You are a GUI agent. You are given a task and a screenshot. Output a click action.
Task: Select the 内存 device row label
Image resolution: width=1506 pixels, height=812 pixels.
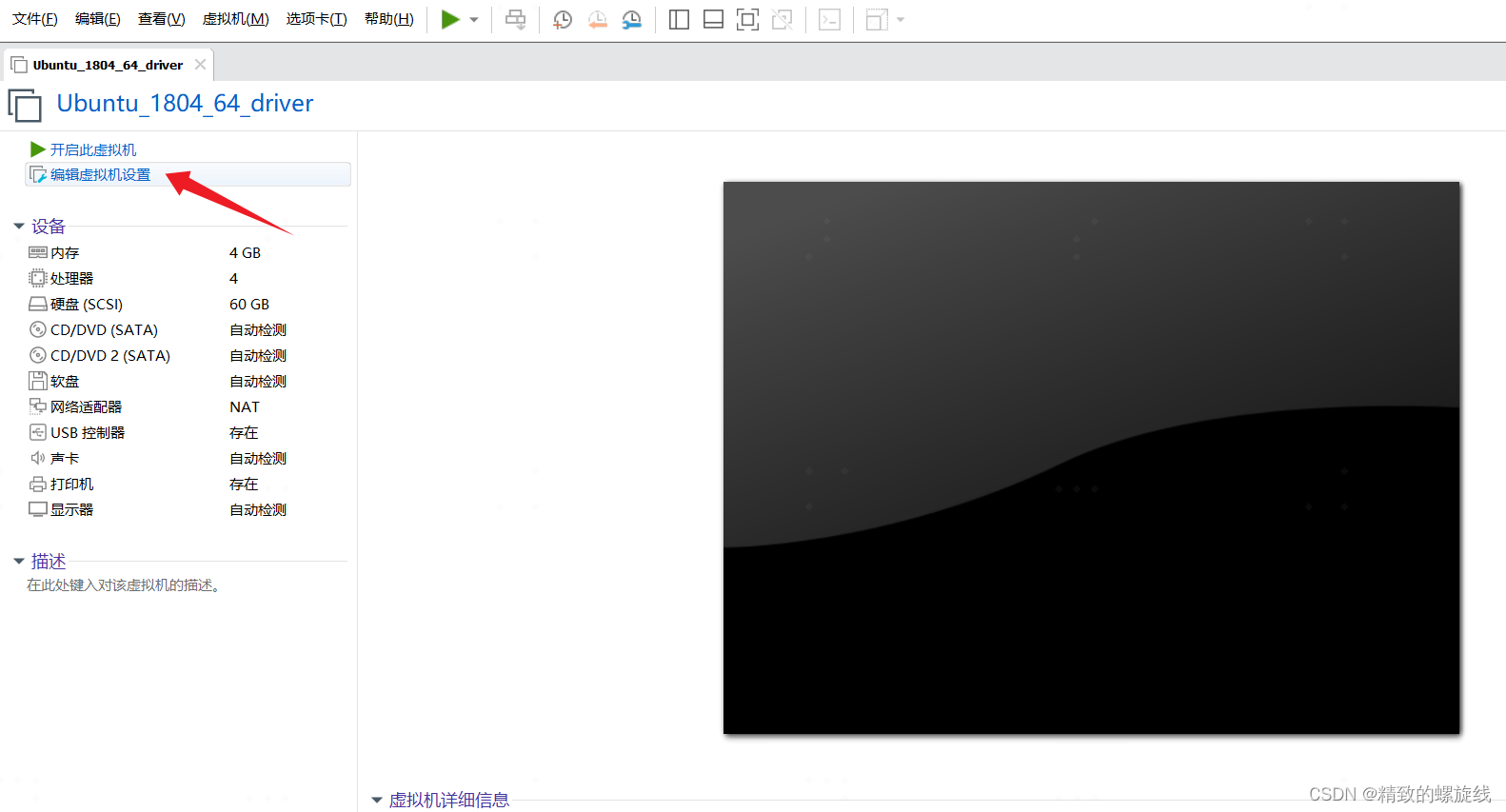pos(65,252)
